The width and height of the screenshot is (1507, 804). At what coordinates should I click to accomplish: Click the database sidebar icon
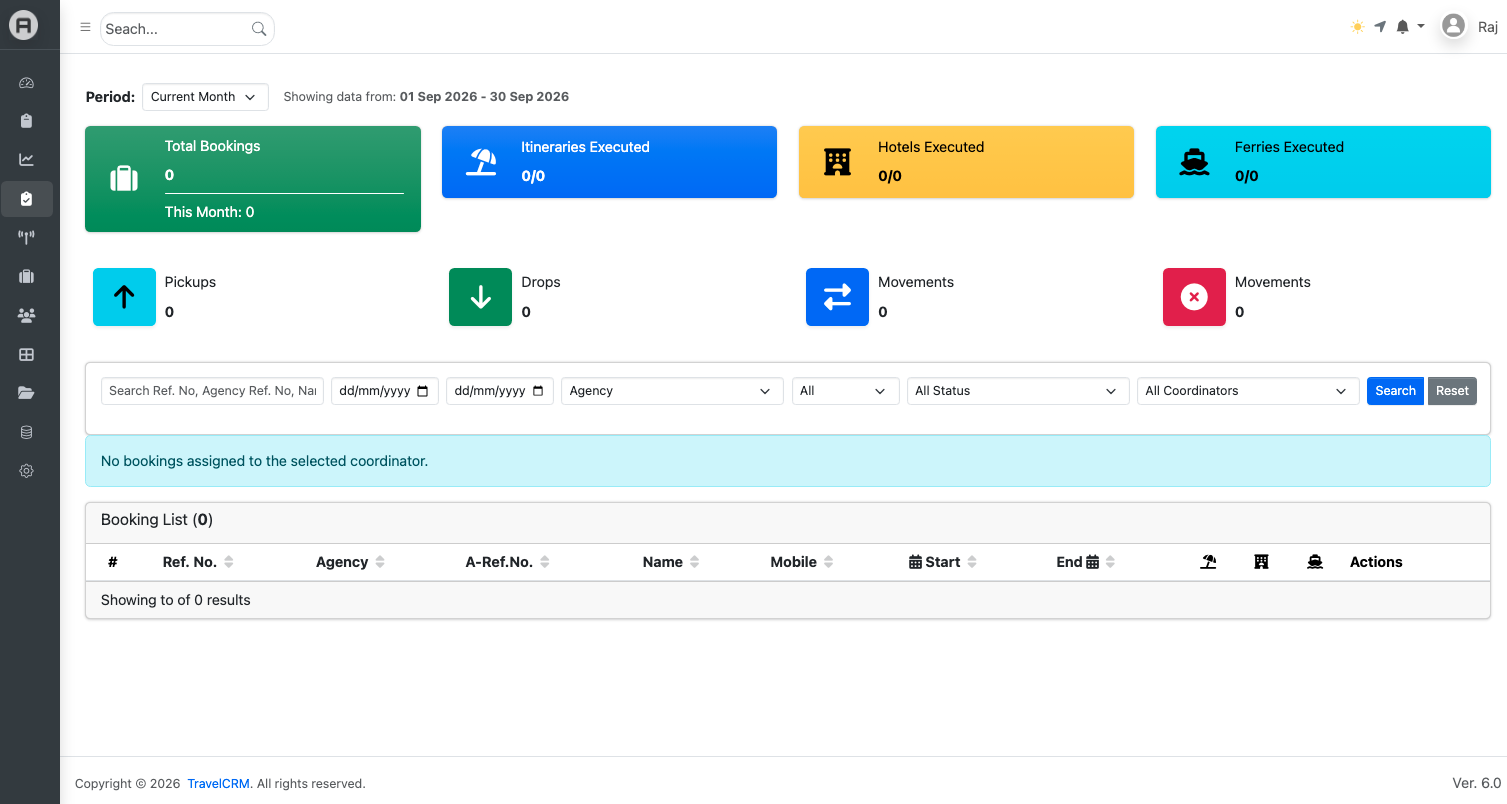pos(27,432)
